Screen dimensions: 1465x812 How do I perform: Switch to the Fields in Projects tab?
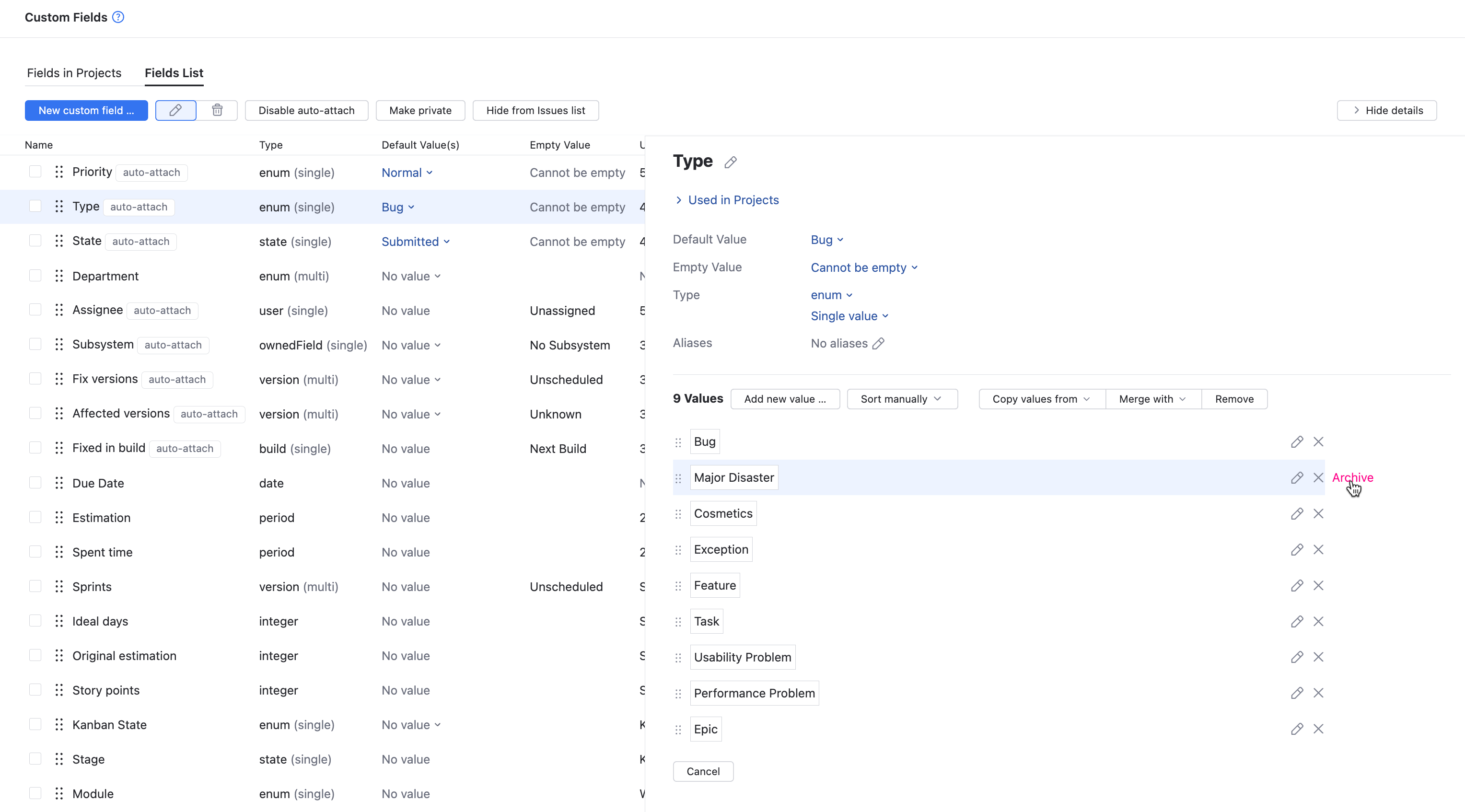[74, 73]
